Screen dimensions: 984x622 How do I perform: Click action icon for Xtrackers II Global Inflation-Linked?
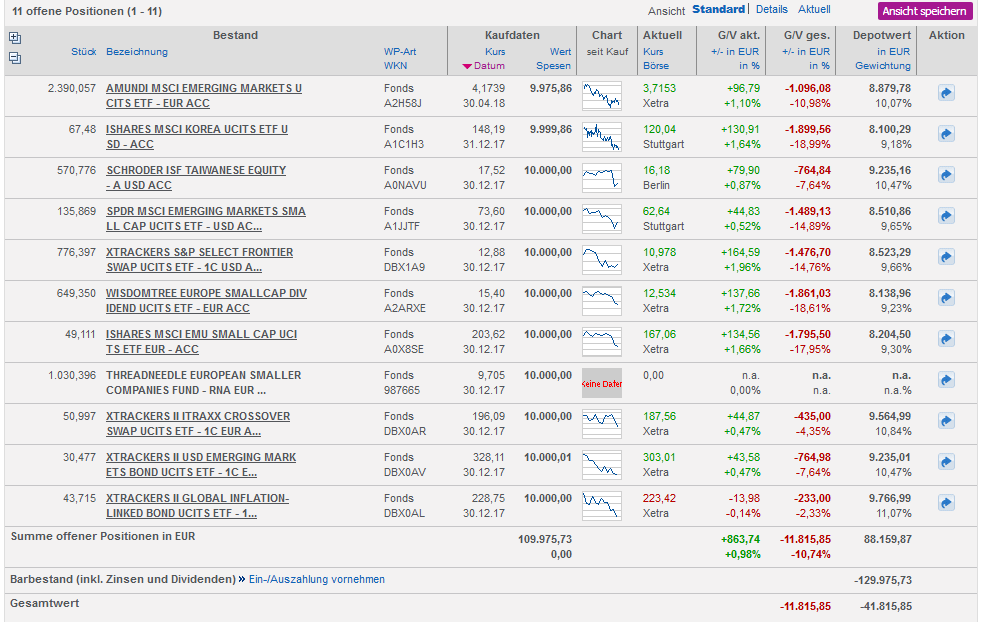pos(946,503)
